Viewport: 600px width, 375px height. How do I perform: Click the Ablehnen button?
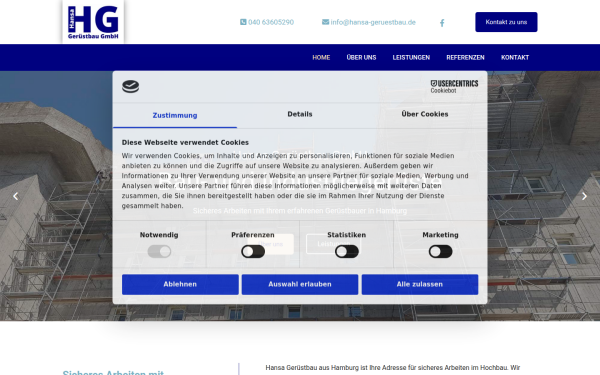[x=180, y=284]
